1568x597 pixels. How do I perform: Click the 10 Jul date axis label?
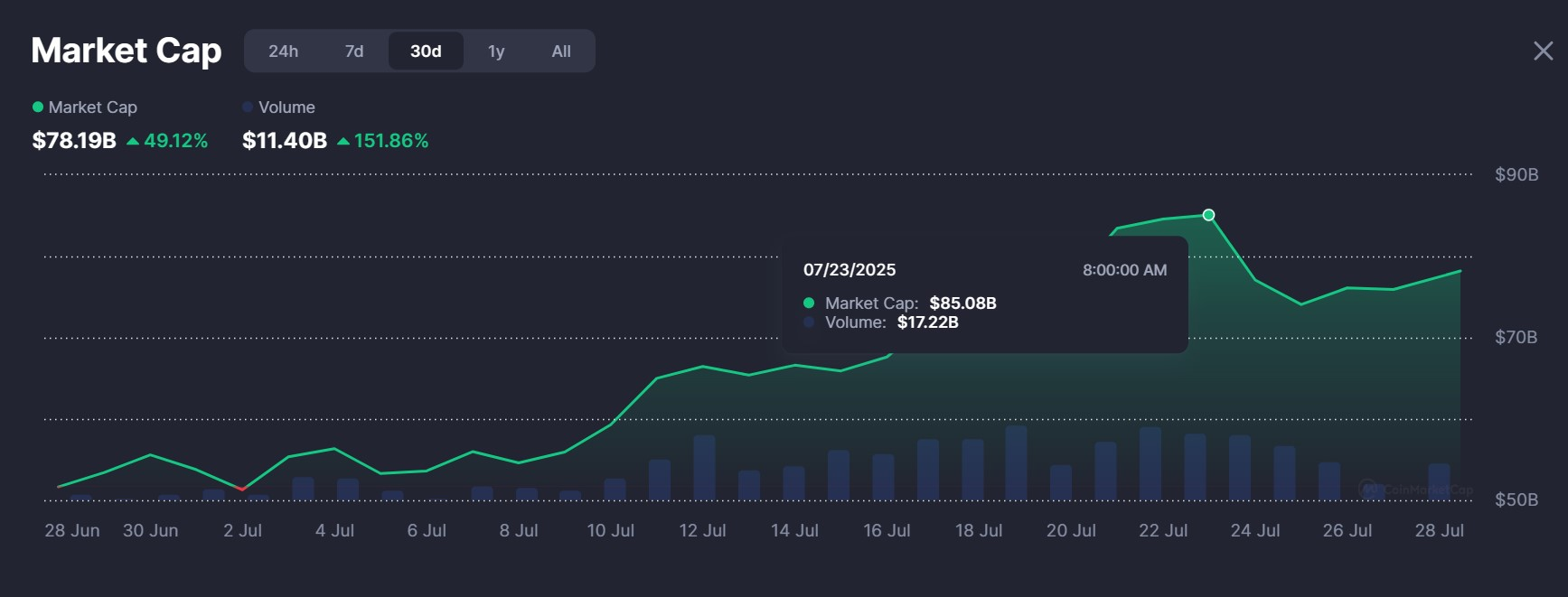(x=610, y=530)
